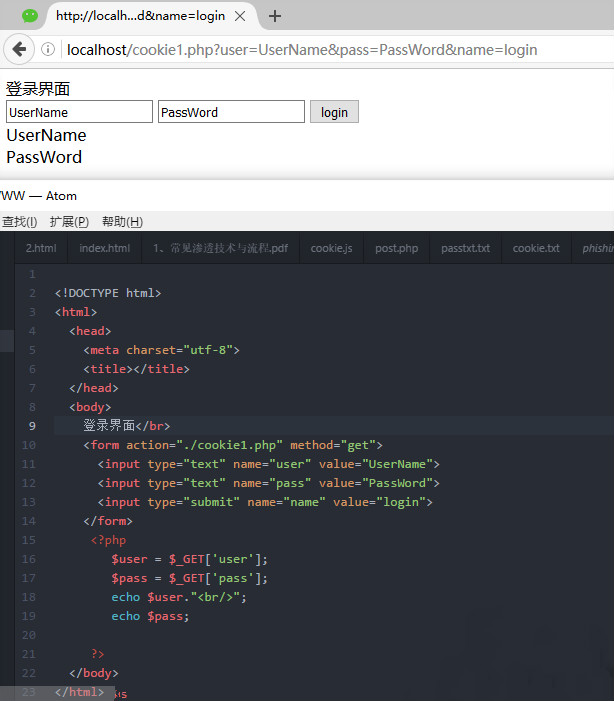Click the $user = $_GET['user'] line
Screen dimensions: 614x701
click(190, 559)
